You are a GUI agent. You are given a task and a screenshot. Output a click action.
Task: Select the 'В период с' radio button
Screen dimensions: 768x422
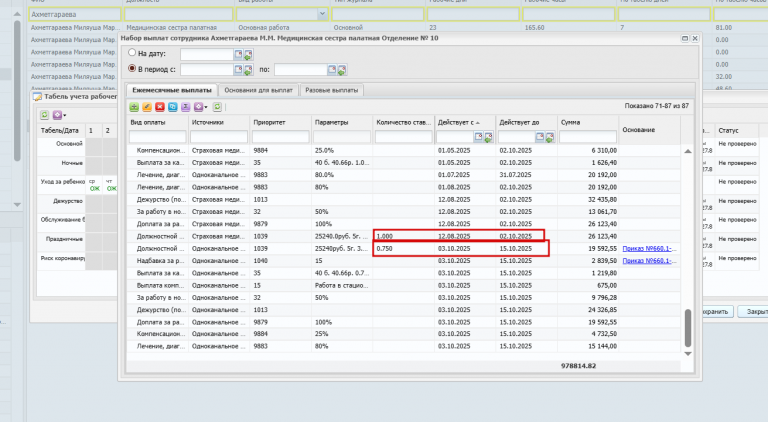132,69
